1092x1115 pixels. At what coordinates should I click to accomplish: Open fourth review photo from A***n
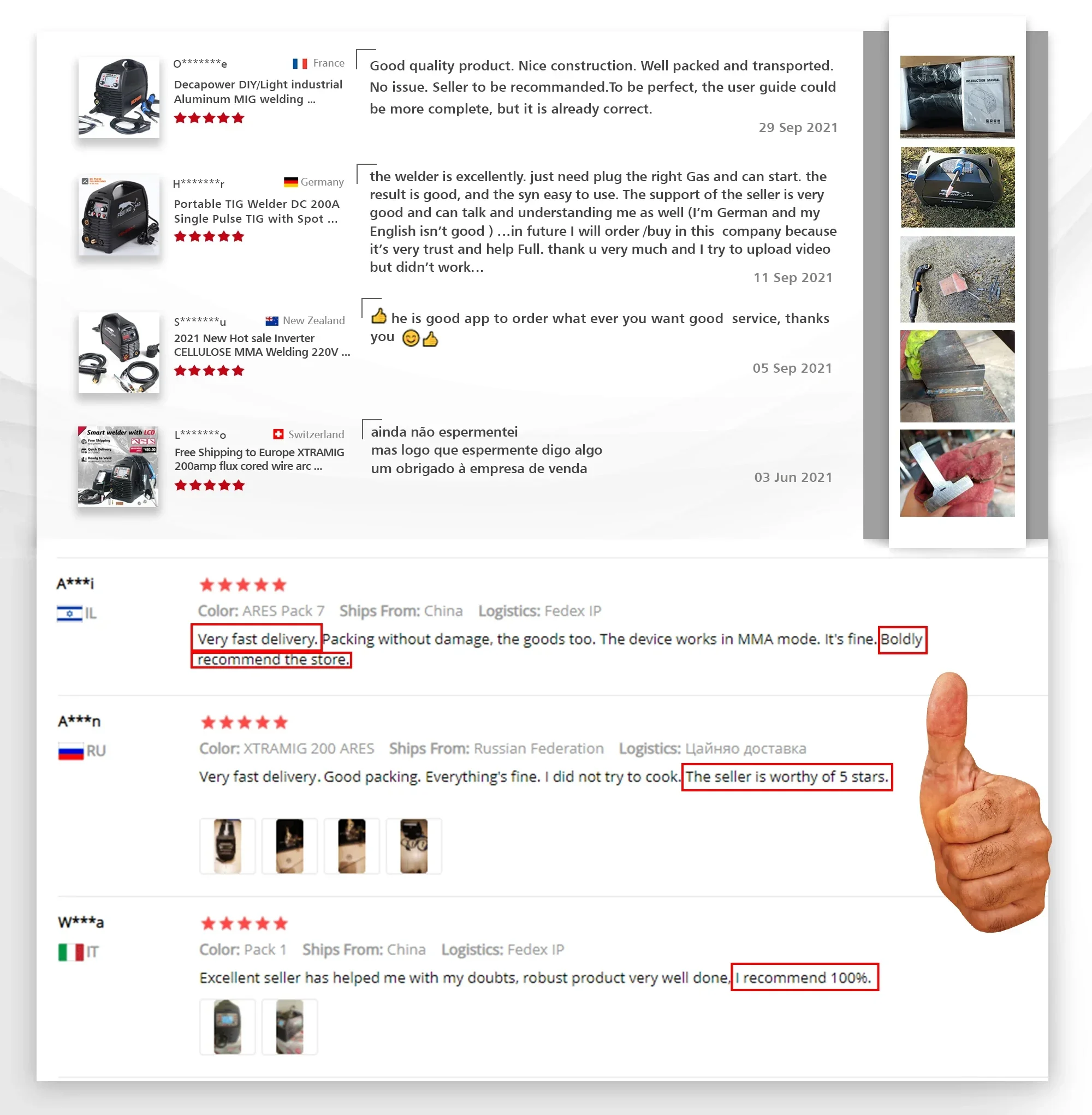(x=414, y=845)
